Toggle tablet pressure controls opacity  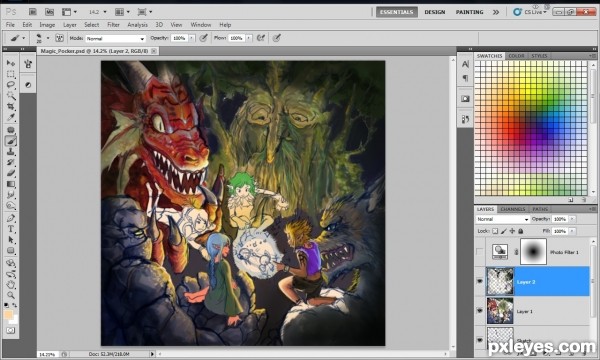pos(203,38)
